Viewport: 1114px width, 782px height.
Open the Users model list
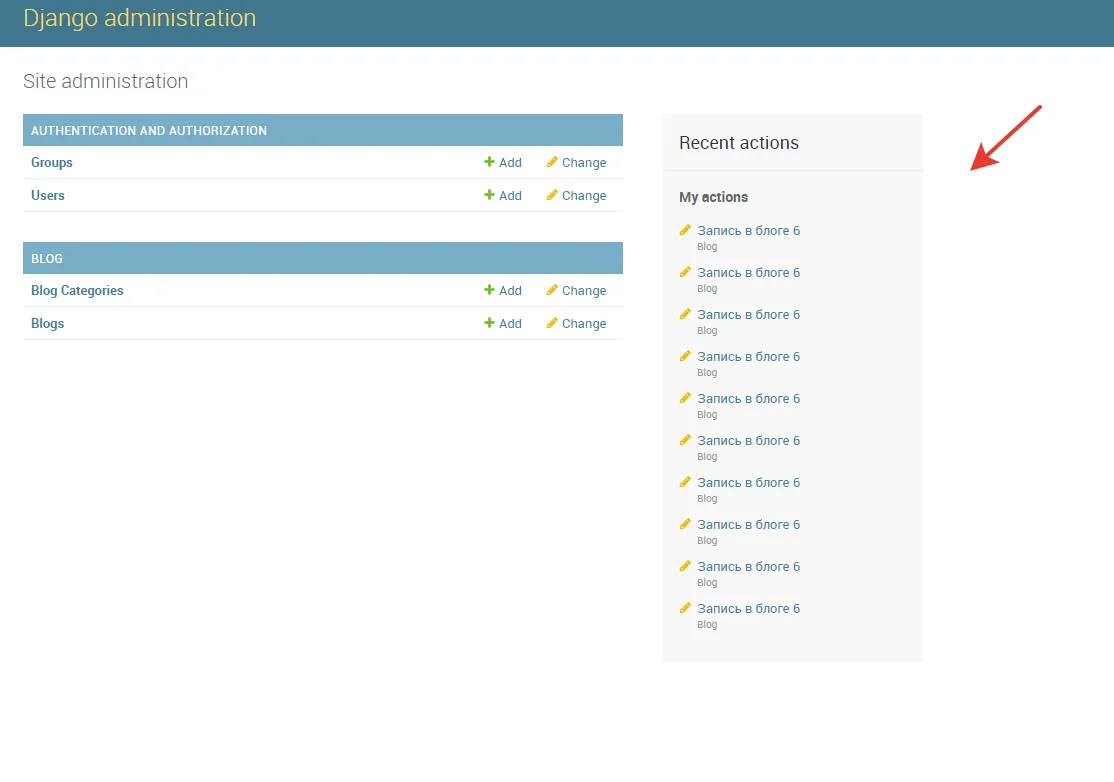coord(48,195)
